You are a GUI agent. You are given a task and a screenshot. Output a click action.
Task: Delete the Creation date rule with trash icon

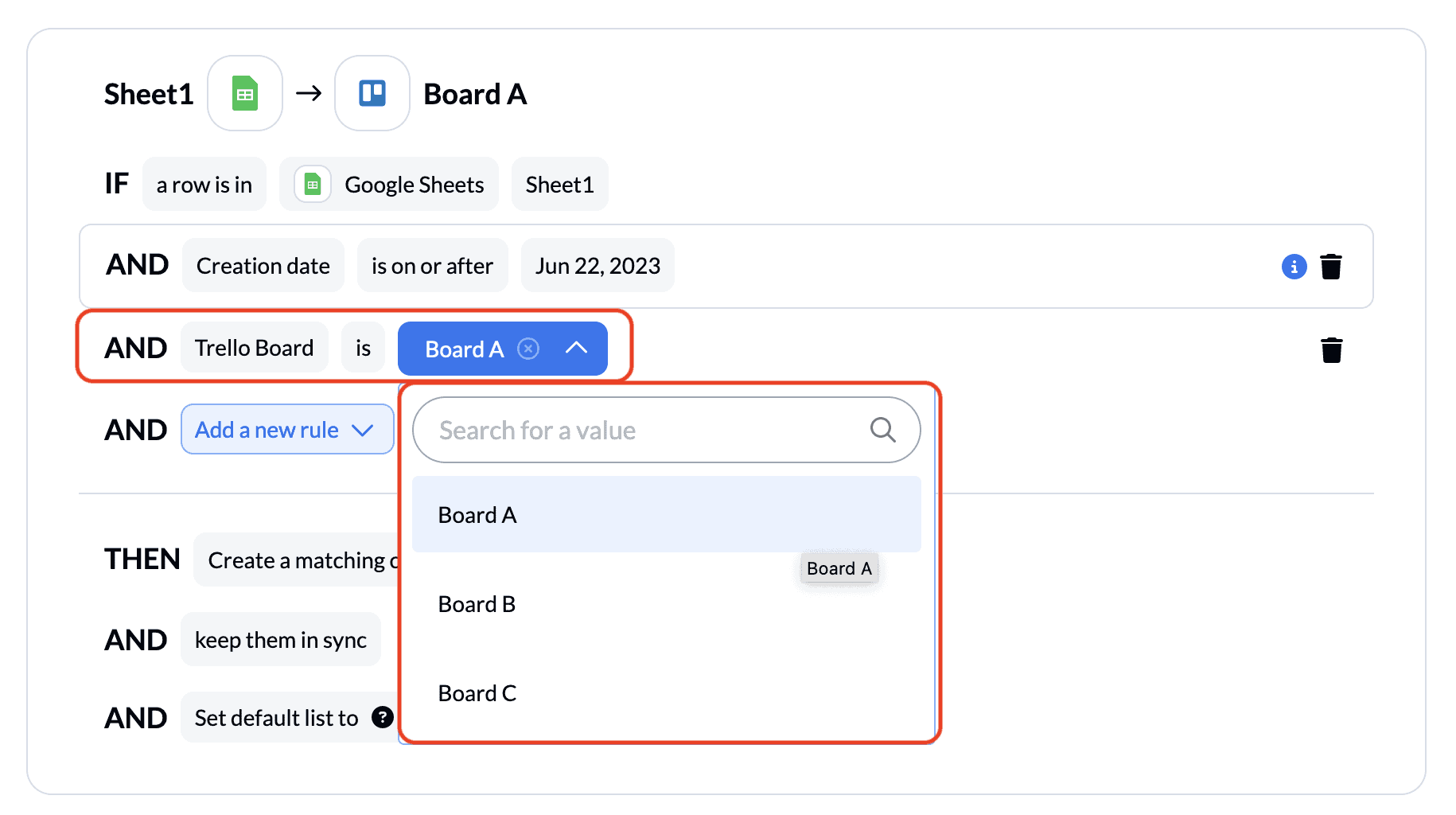pos(1331,267)
